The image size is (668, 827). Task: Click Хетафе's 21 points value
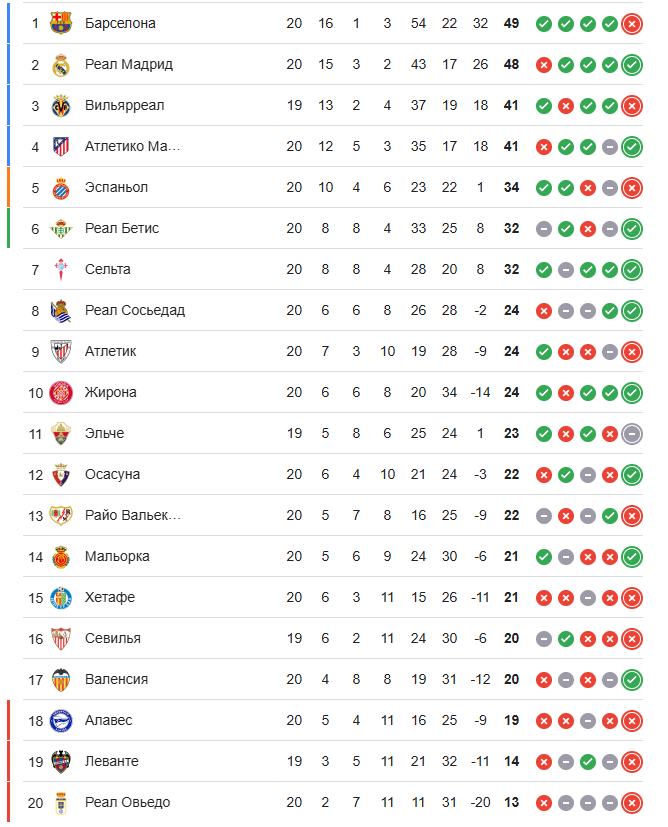click(511, 597)
